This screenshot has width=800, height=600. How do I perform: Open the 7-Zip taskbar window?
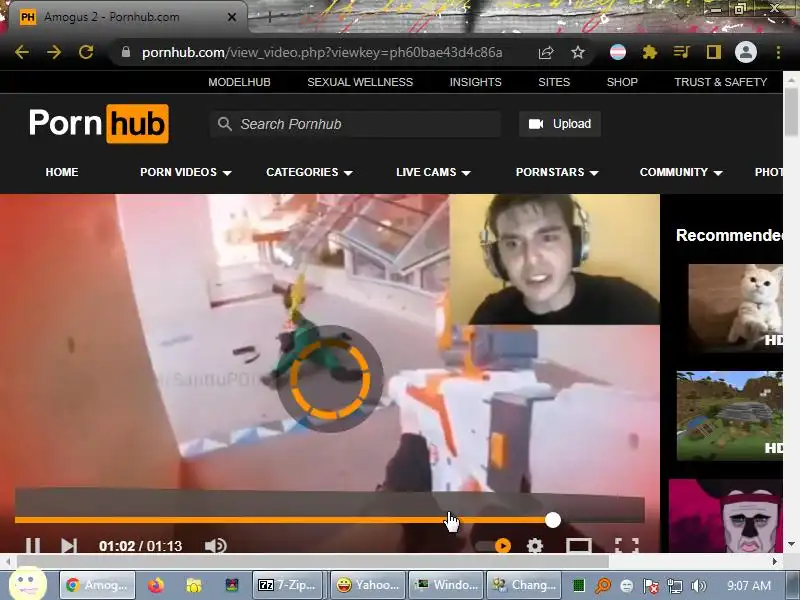point(288,585)
